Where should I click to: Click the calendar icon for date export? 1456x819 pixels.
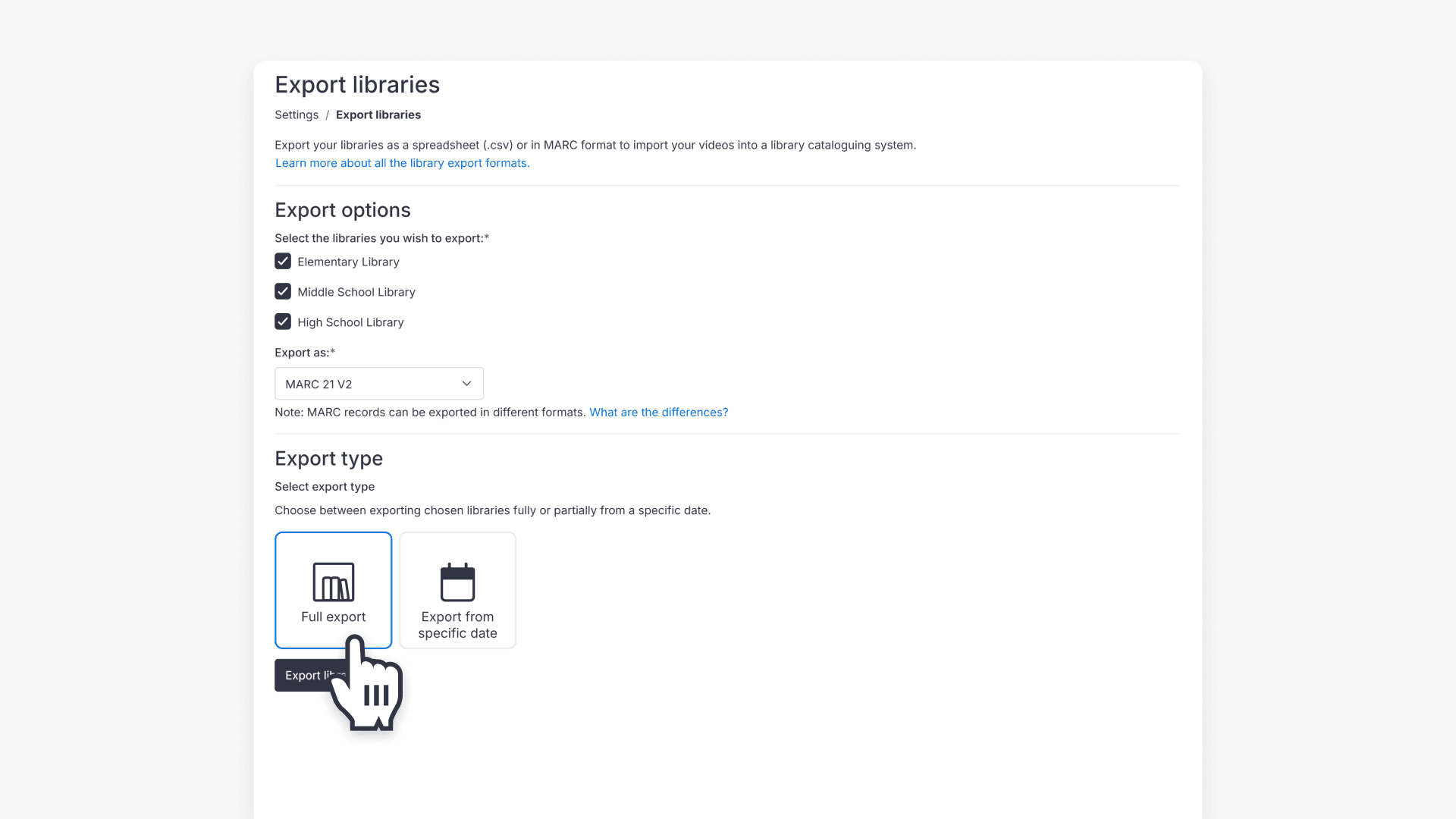[457, 582]
